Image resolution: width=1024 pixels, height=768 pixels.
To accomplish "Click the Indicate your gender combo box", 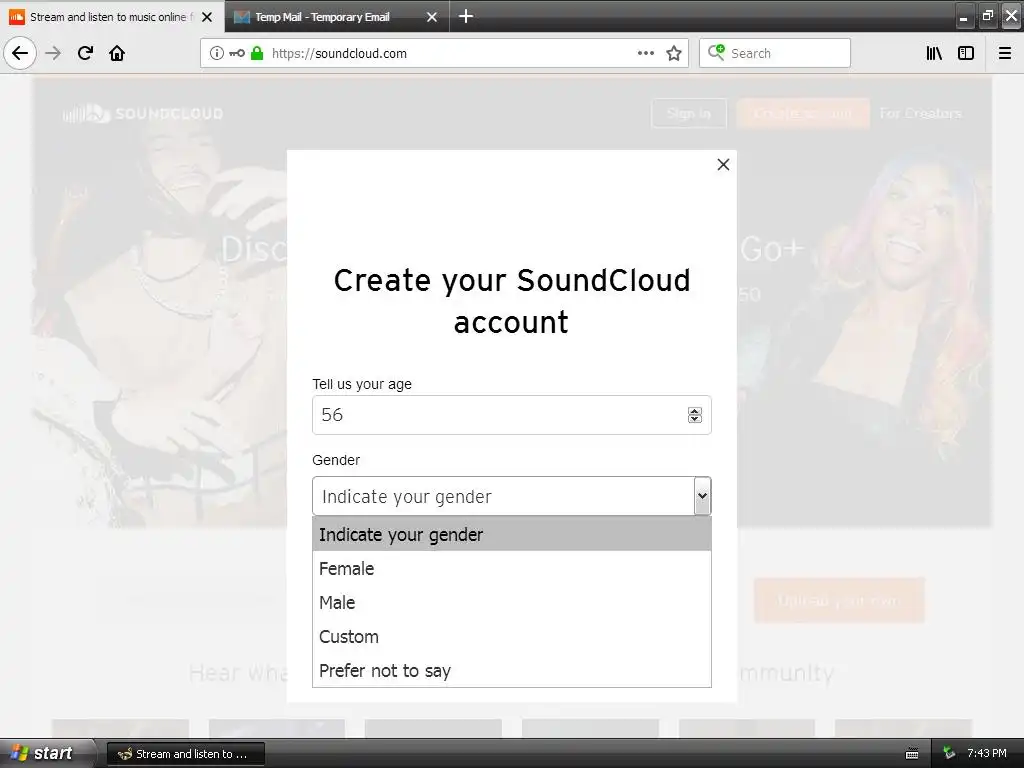I will [511, 496].
